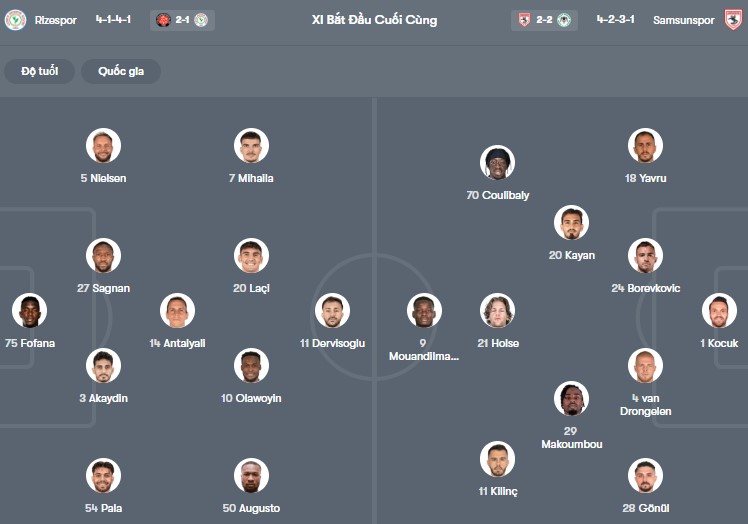
Task: Click the Rizespor team name link
Action: 55,20
